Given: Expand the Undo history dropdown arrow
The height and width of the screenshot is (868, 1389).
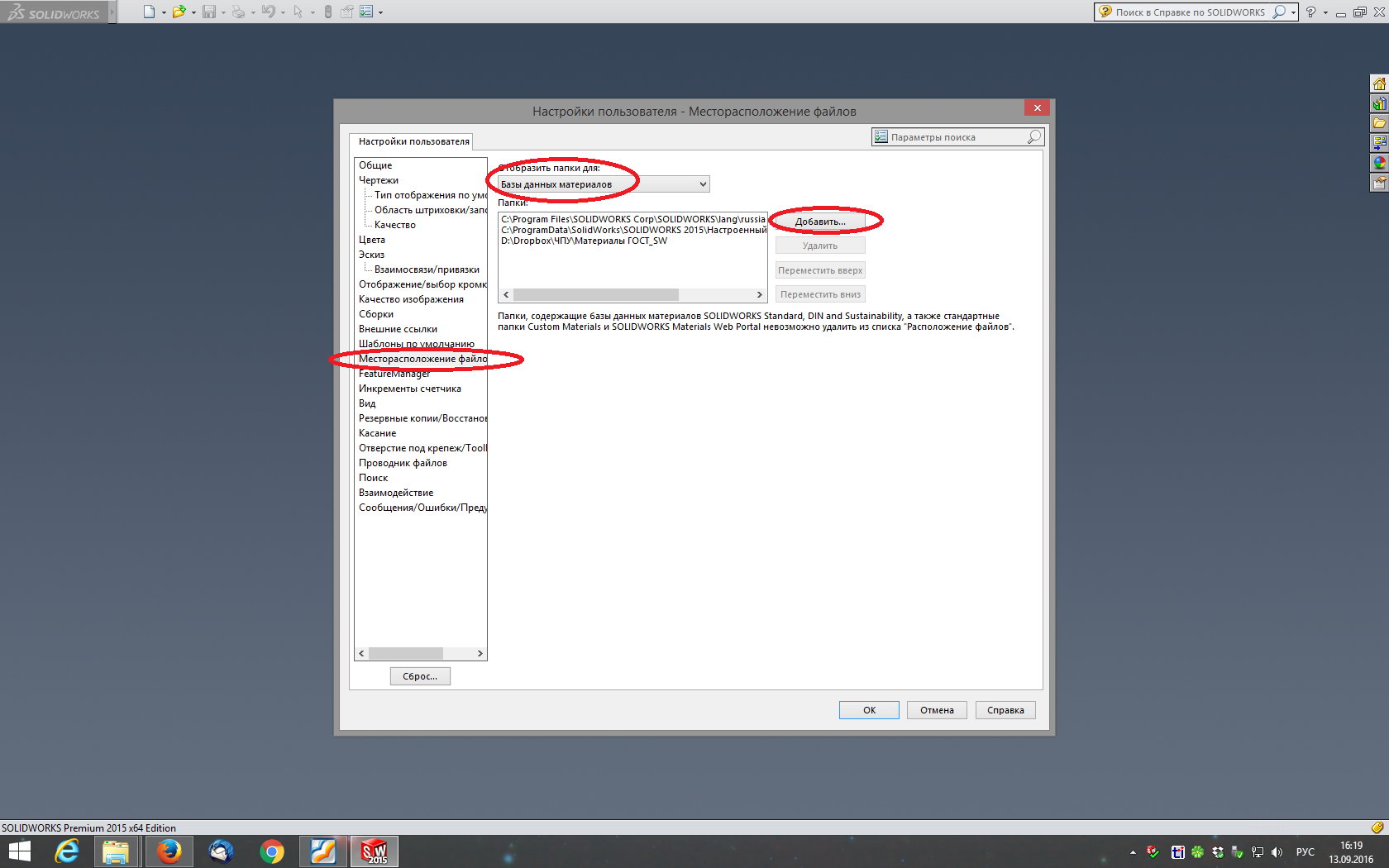Looking at the screenshot, I should [283, 12].
